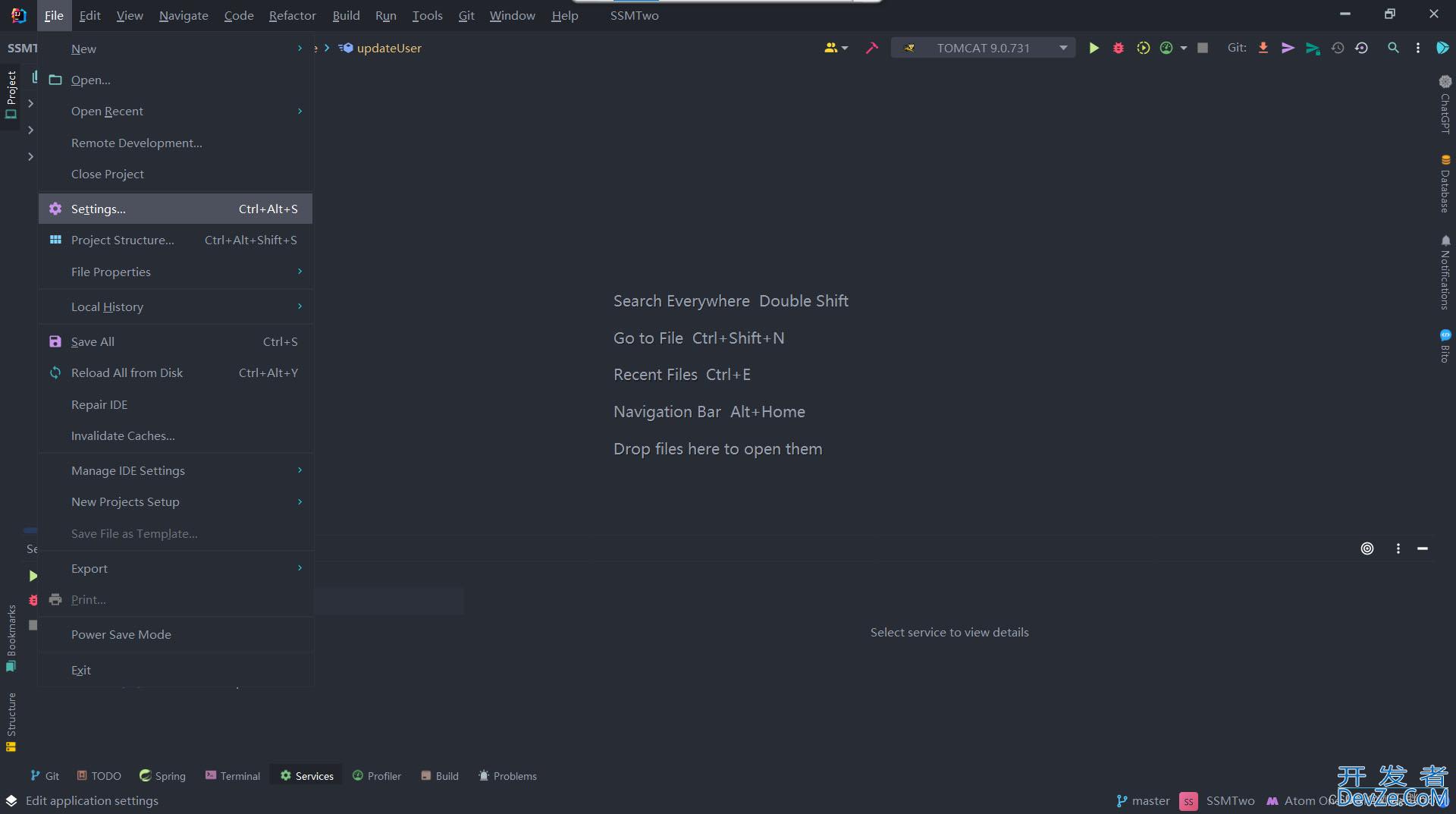This screenshot has width=1456, height=814.
Task: Open the Terminal tool window tab
Action: click(233, 776)
